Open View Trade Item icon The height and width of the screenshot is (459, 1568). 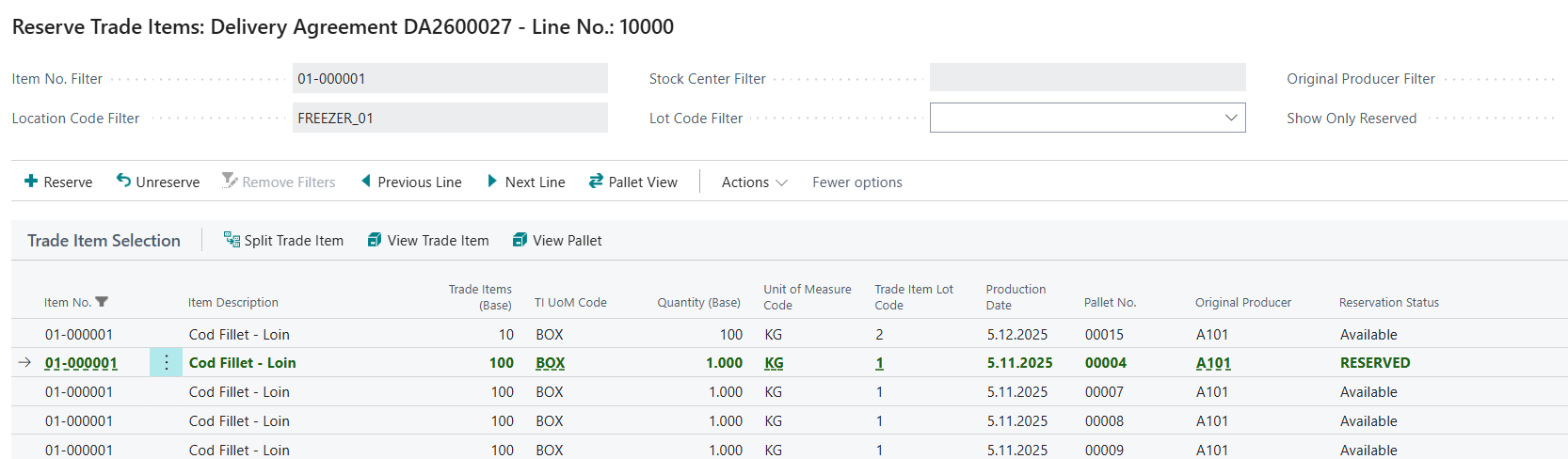click(x=375, y=240)
